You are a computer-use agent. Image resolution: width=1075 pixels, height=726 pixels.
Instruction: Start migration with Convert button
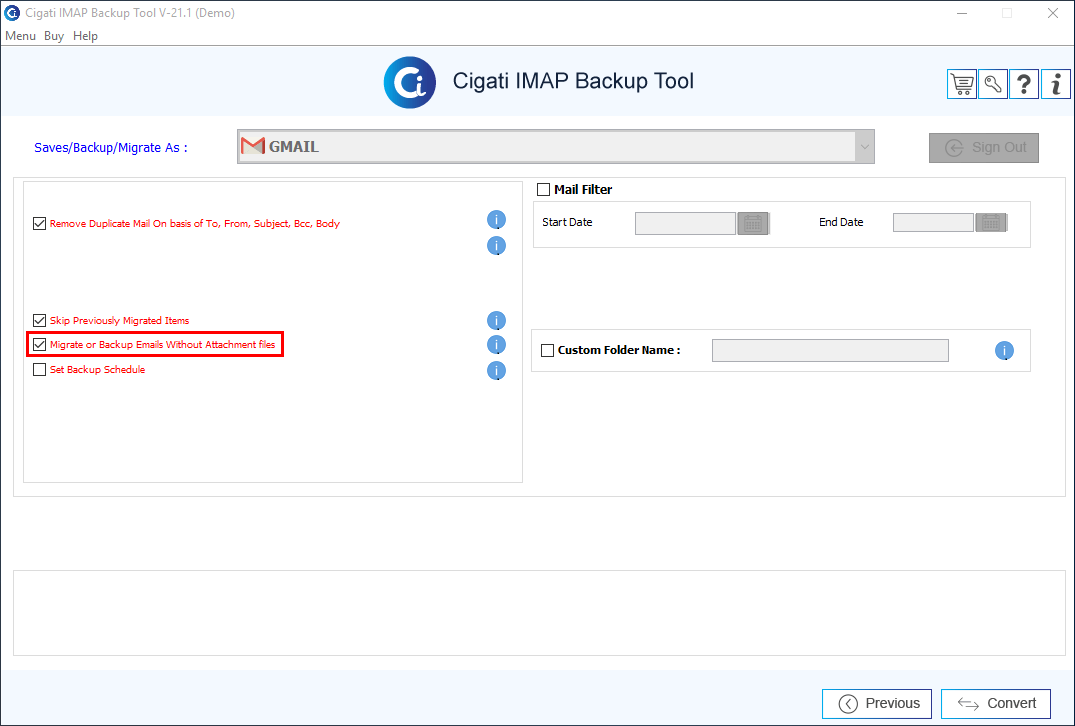(x=995, y=703)
